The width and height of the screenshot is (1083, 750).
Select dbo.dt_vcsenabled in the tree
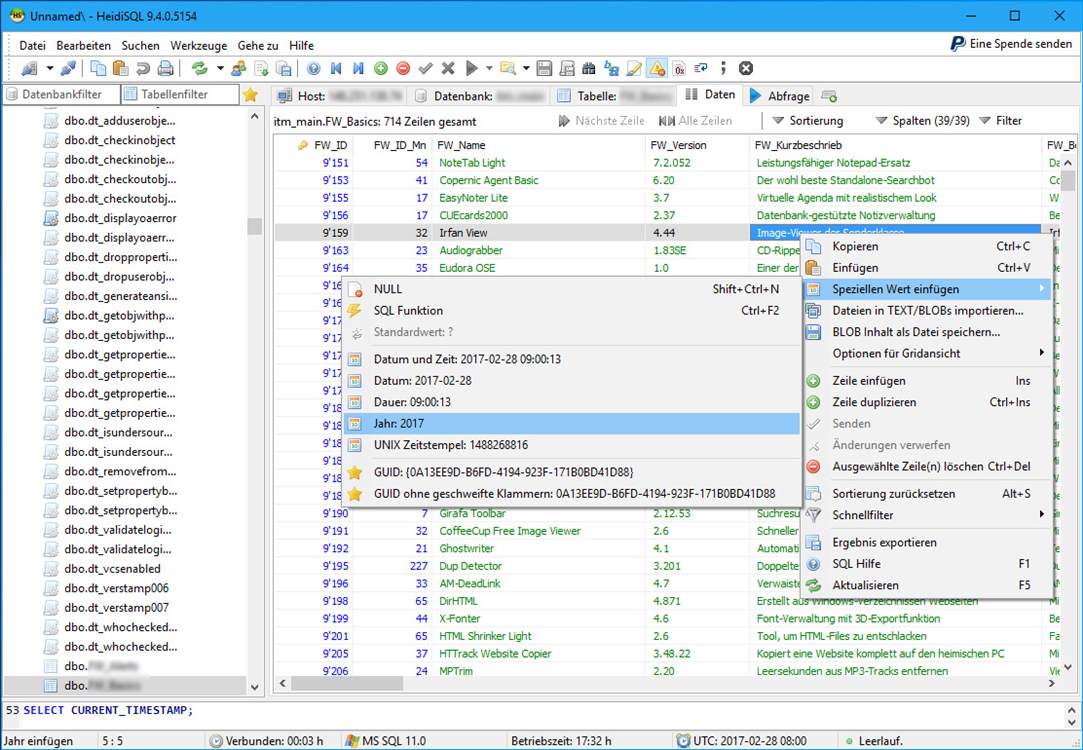[x=113, y=569]
